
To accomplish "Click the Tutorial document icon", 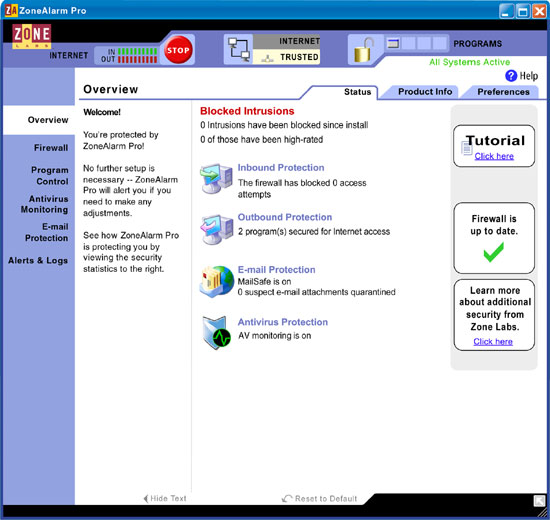I will (x=467, y=147).
